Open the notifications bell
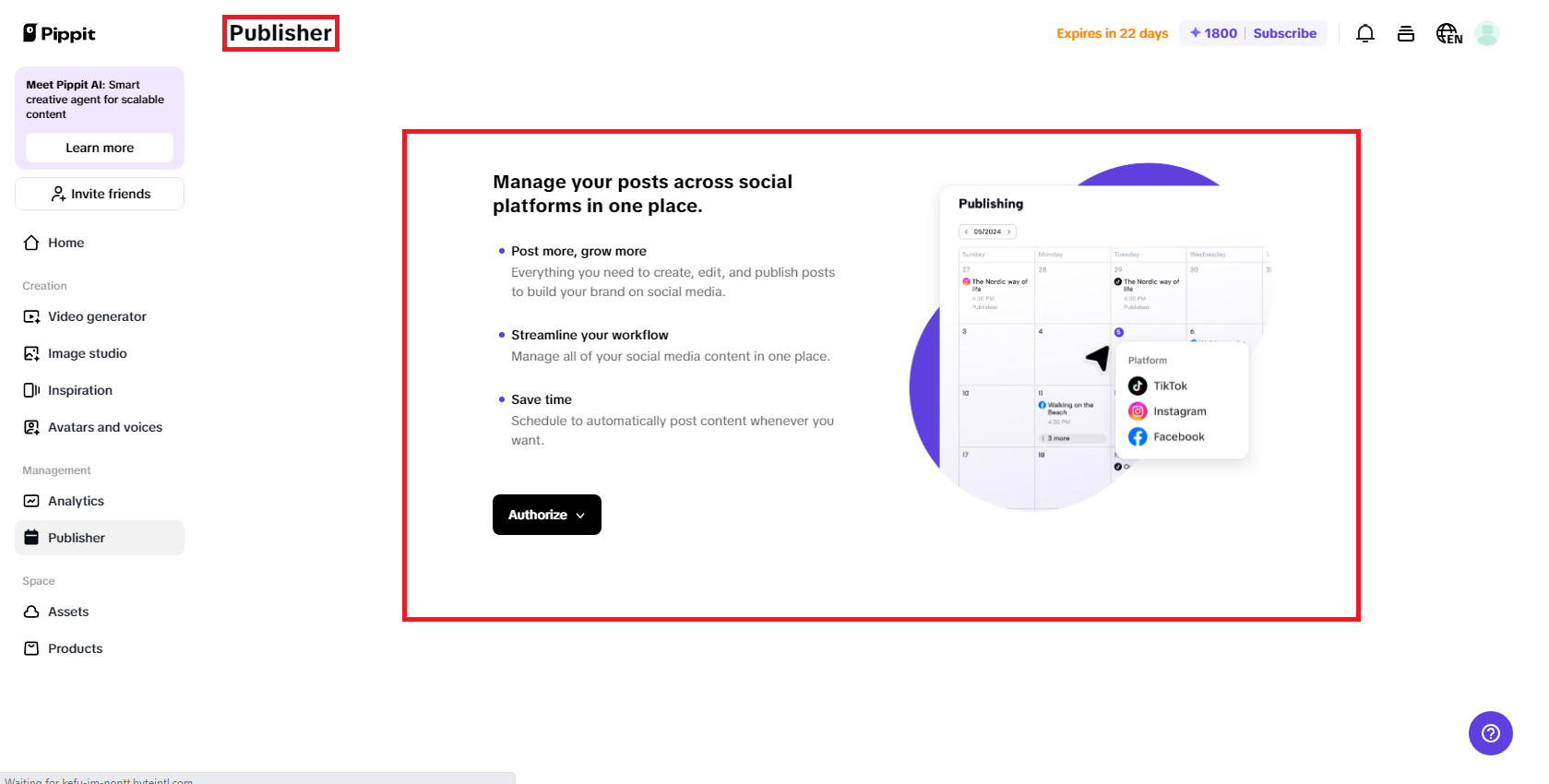This screenshot has height=784, width=1549. click(1365, 33)
